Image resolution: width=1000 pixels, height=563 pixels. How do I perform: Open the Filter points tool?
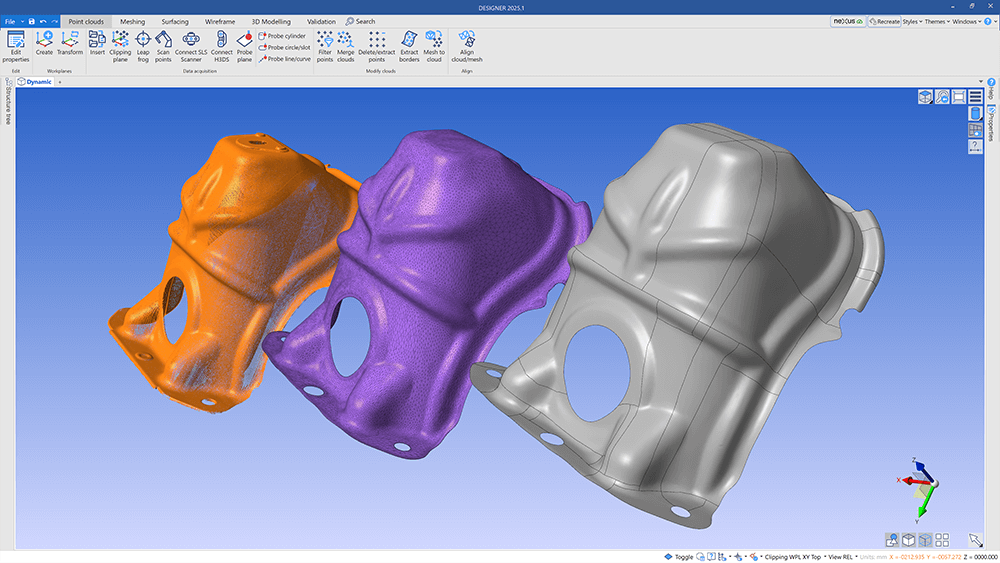[325, 47]
